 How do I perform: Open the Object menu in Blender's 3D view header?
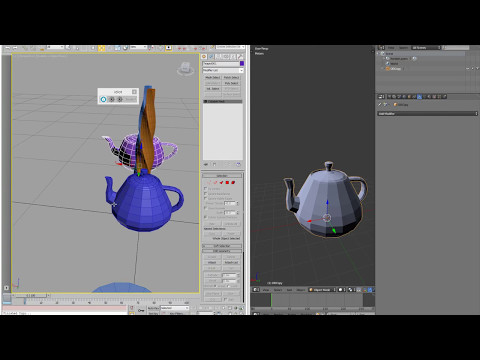[300, 290]
